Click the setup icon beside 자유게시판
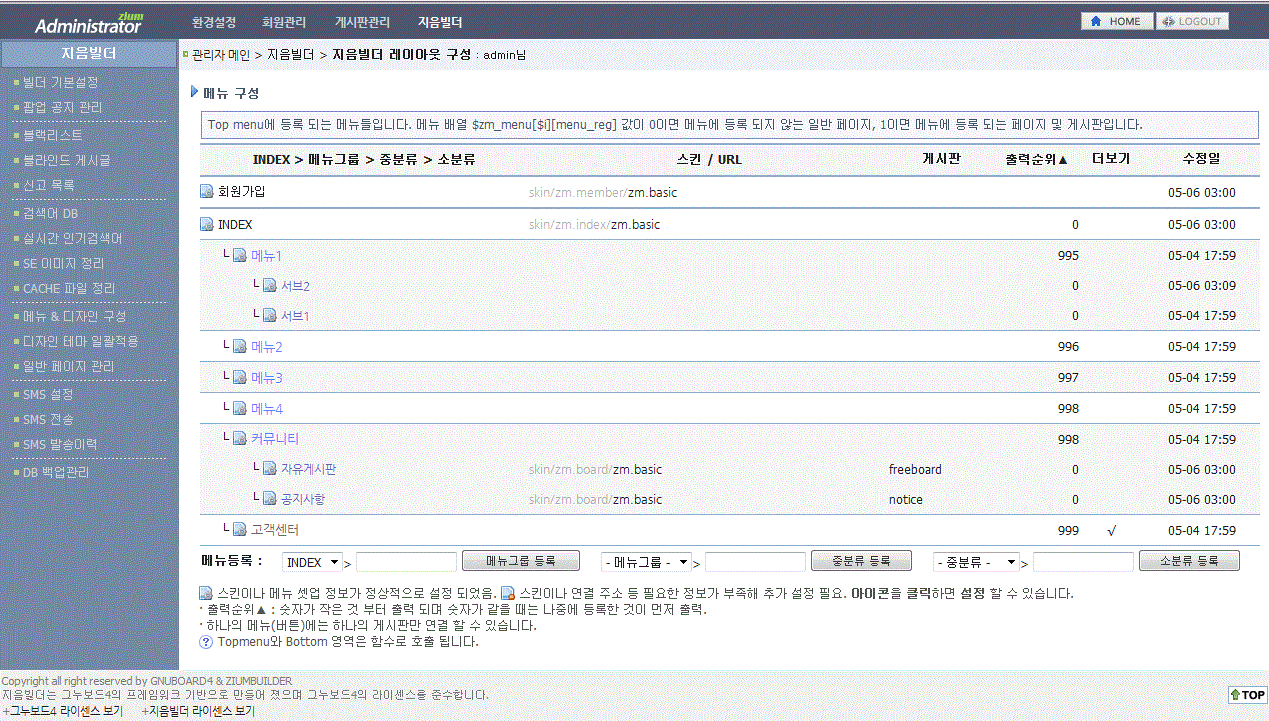The width and height of the screenshot is (1269, 721). (x=269, y=469)
